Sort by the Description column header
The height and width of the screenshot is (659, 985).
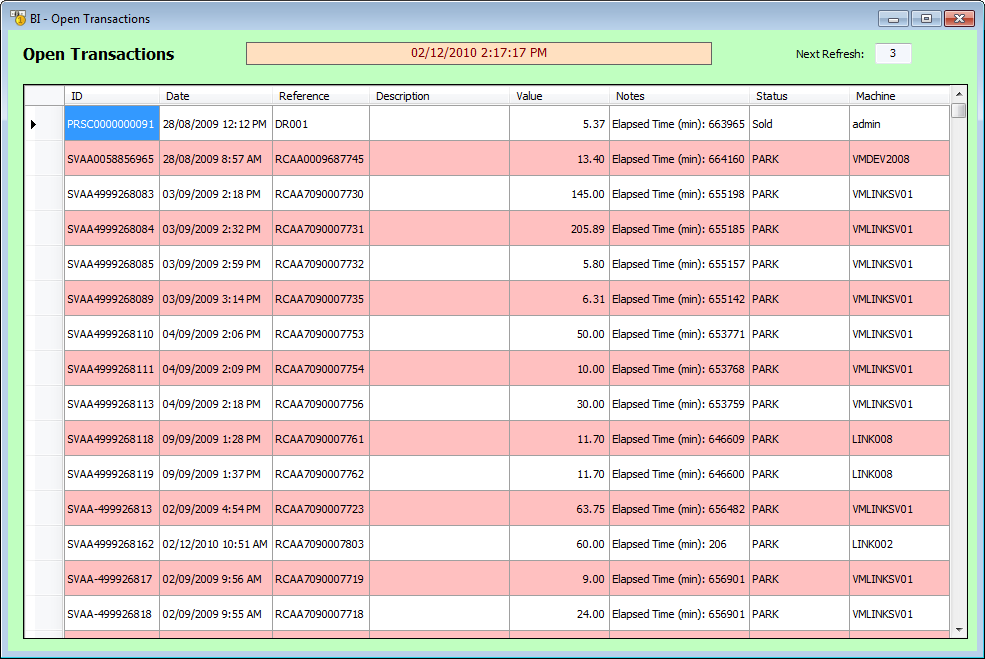(439, 95)
